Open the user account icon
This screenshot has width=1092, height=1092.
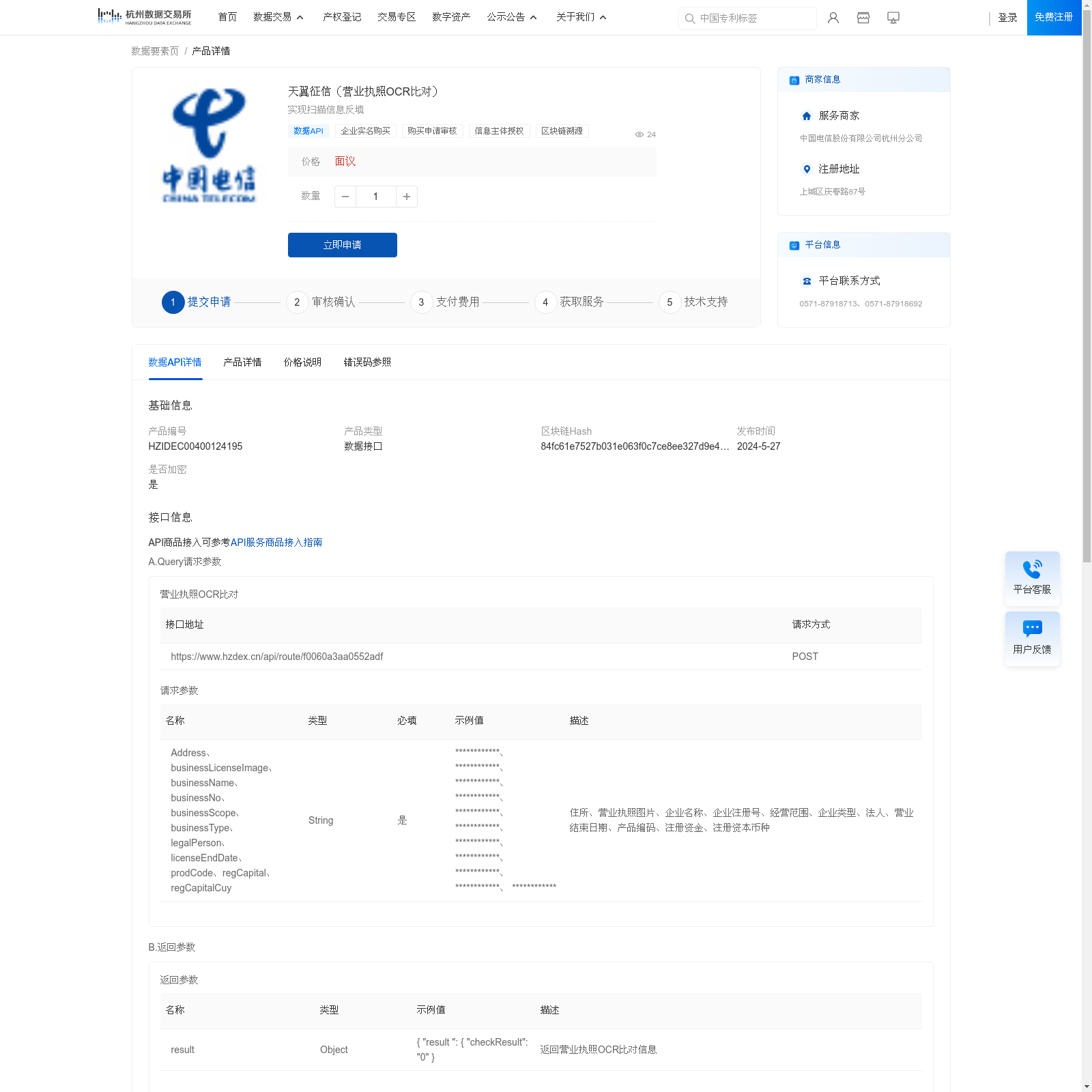[833, 18]
